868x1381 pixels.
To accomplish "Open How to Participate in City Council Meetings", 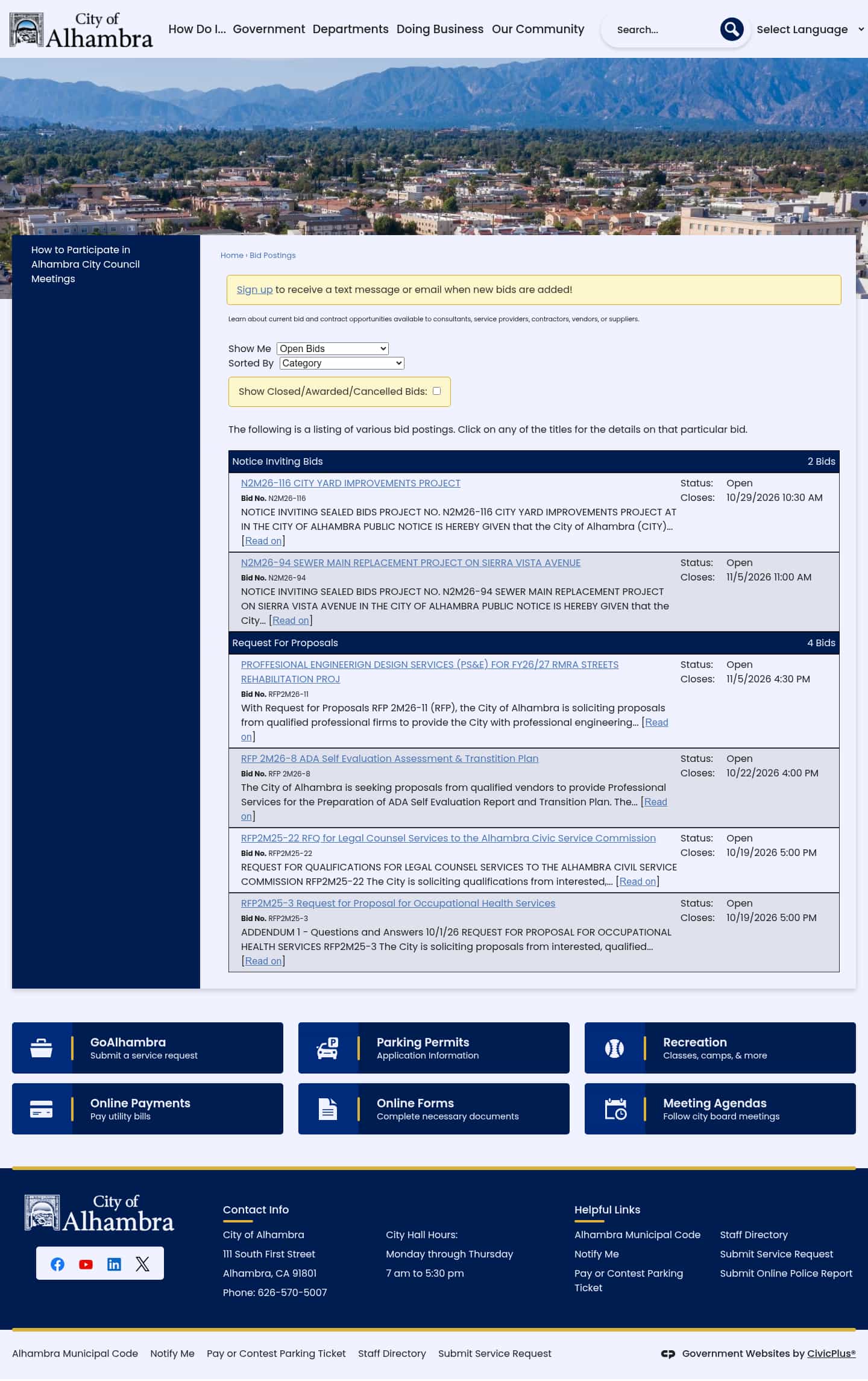I will pyautogui.click(x=86, y=264).
